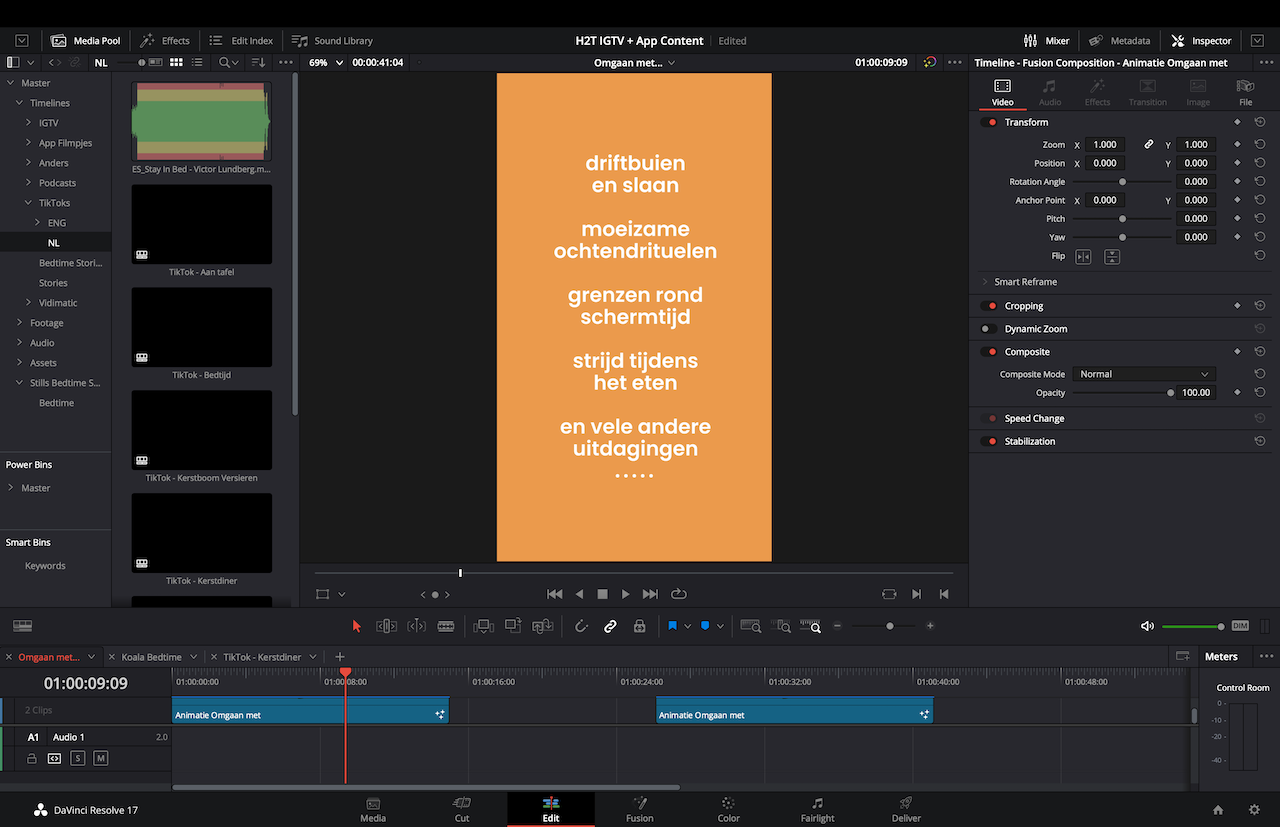Click the Stop playback button
1280x827 pixels.
[602, 594]
